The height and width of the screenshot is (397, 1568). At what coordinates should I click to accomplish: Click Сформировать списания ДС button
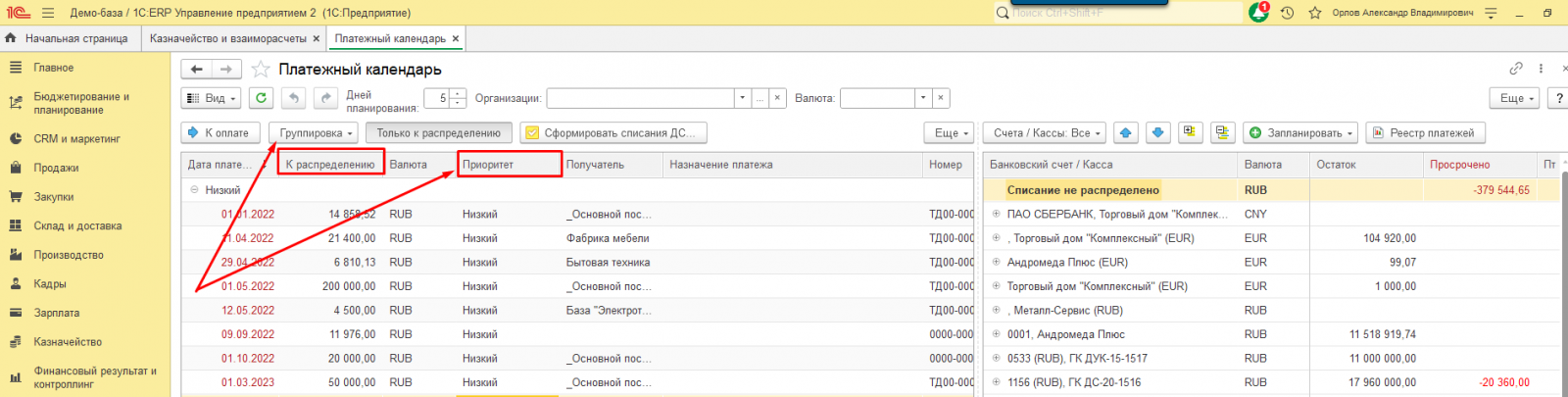613,132
